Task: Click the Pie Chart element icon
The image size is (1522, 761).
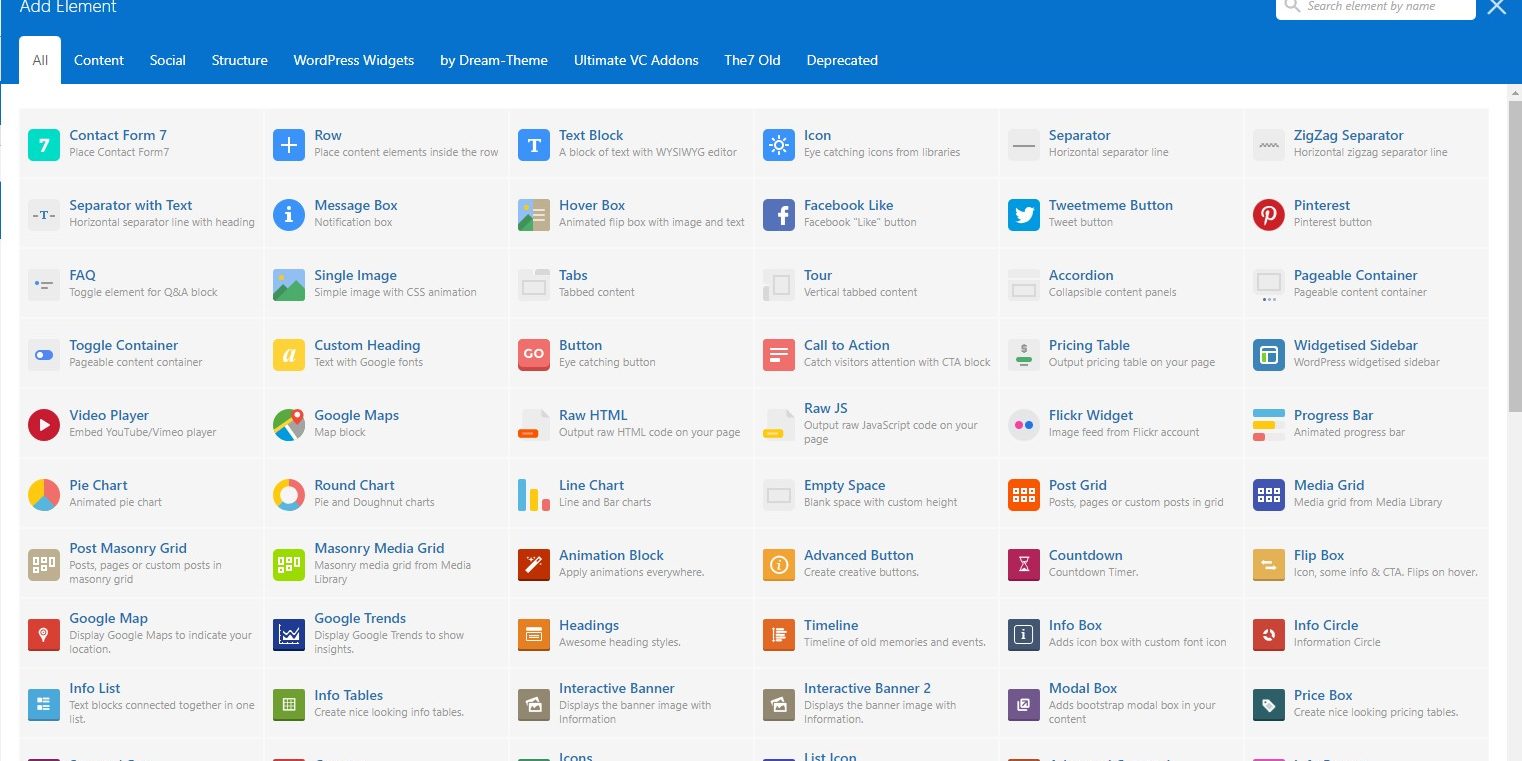Action: click(43, 493)
